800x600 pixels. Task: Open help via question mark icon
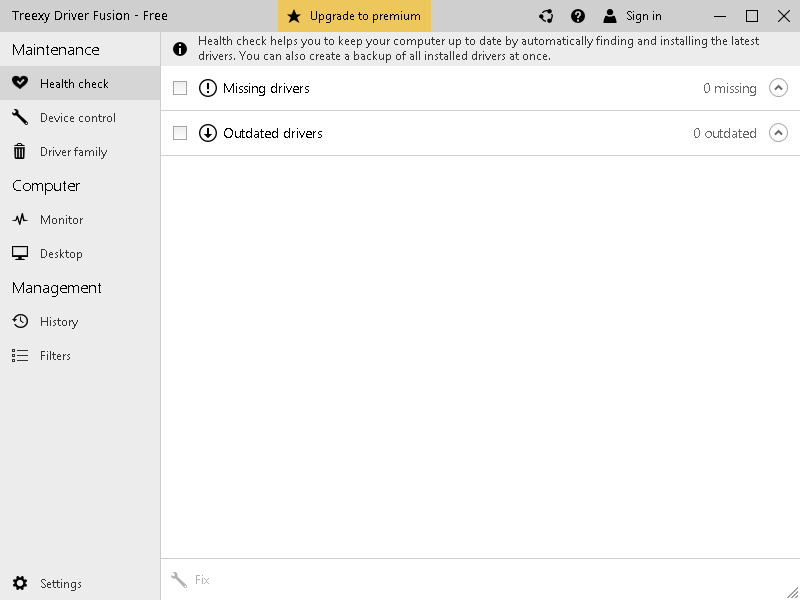coord(578,16)
